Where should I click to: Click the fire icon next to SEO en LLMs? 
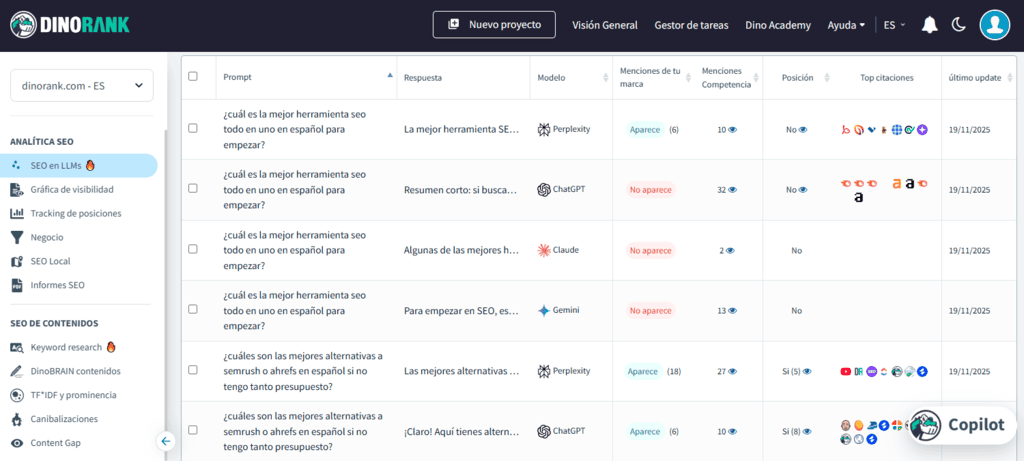coord(90,166)
